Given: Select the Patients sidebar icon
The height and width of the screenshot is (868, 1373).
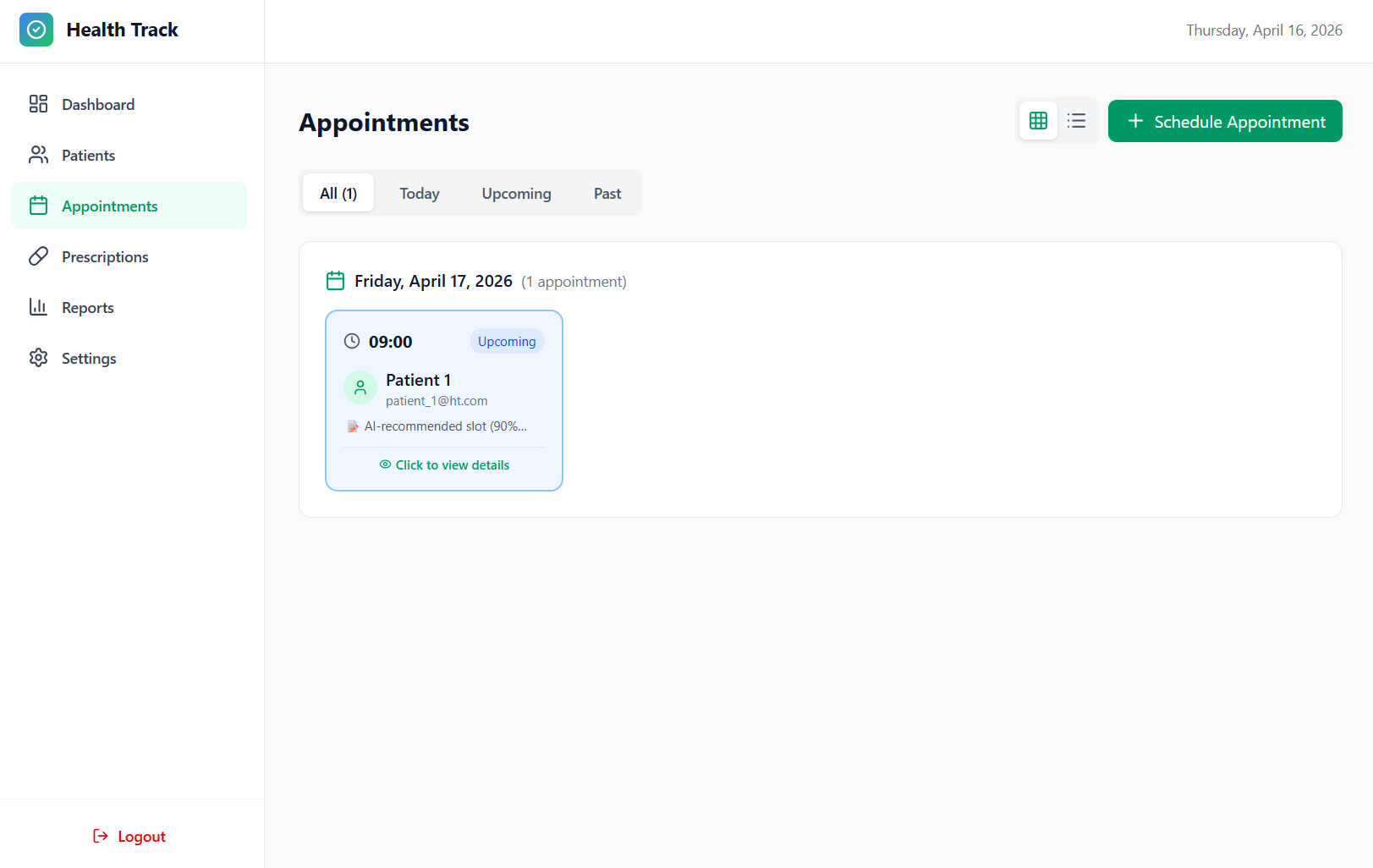Looking at the screenshot, I should click(x=38, y=154).
